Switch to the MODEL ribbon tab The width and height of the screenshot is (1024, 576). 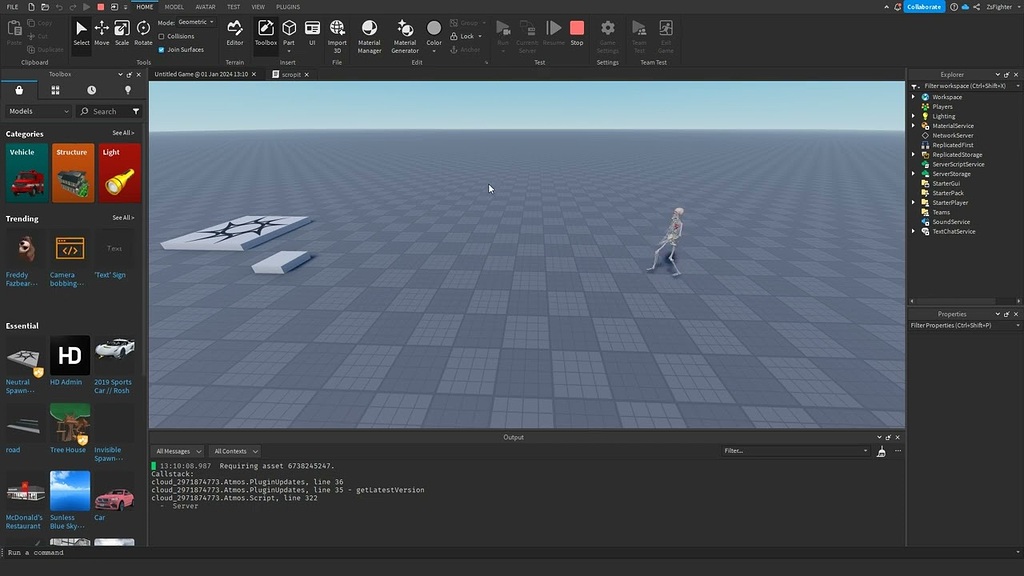coord(174,6)
